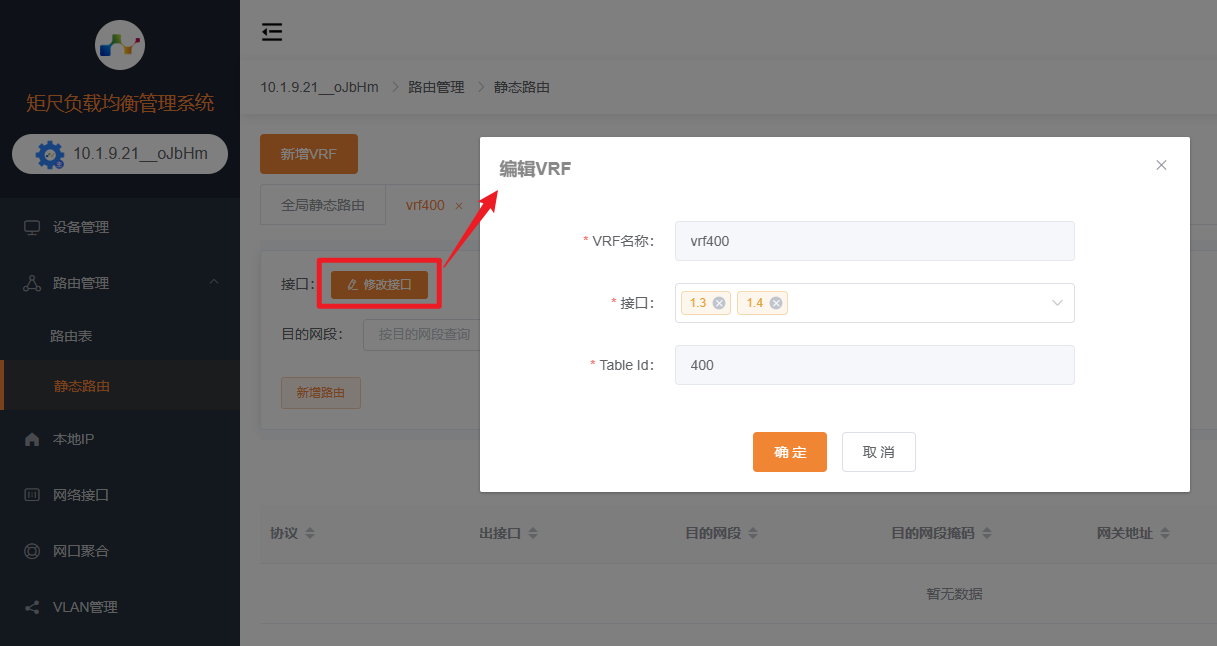Click the 网口聚合 sidebar icon
The width and height of the screenshot is (1217, 646).
click(32, 551)
